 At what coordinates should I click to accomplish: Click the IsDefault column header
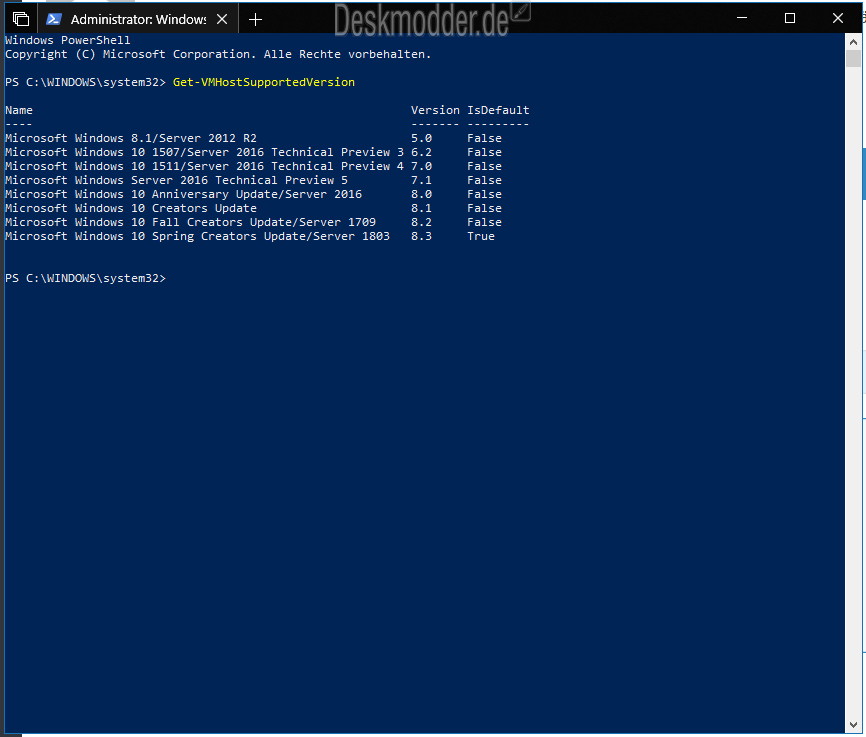(498, 110)
